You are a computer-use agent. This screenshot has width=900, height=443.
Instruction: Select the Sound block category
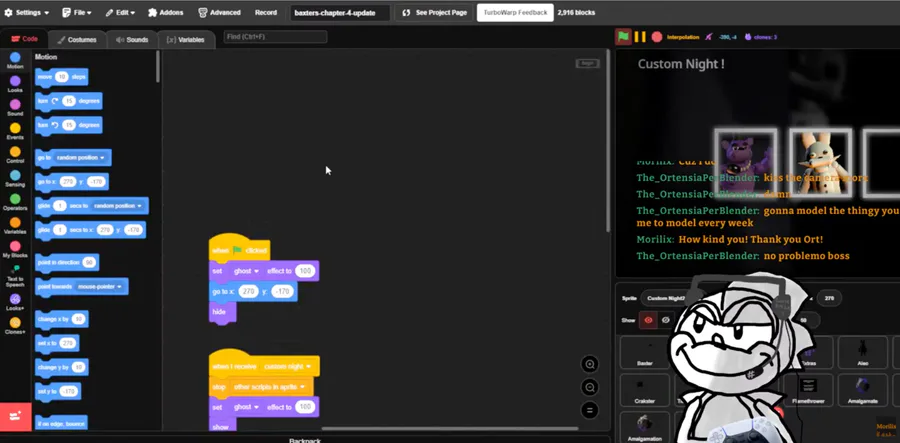click(15, 108)
